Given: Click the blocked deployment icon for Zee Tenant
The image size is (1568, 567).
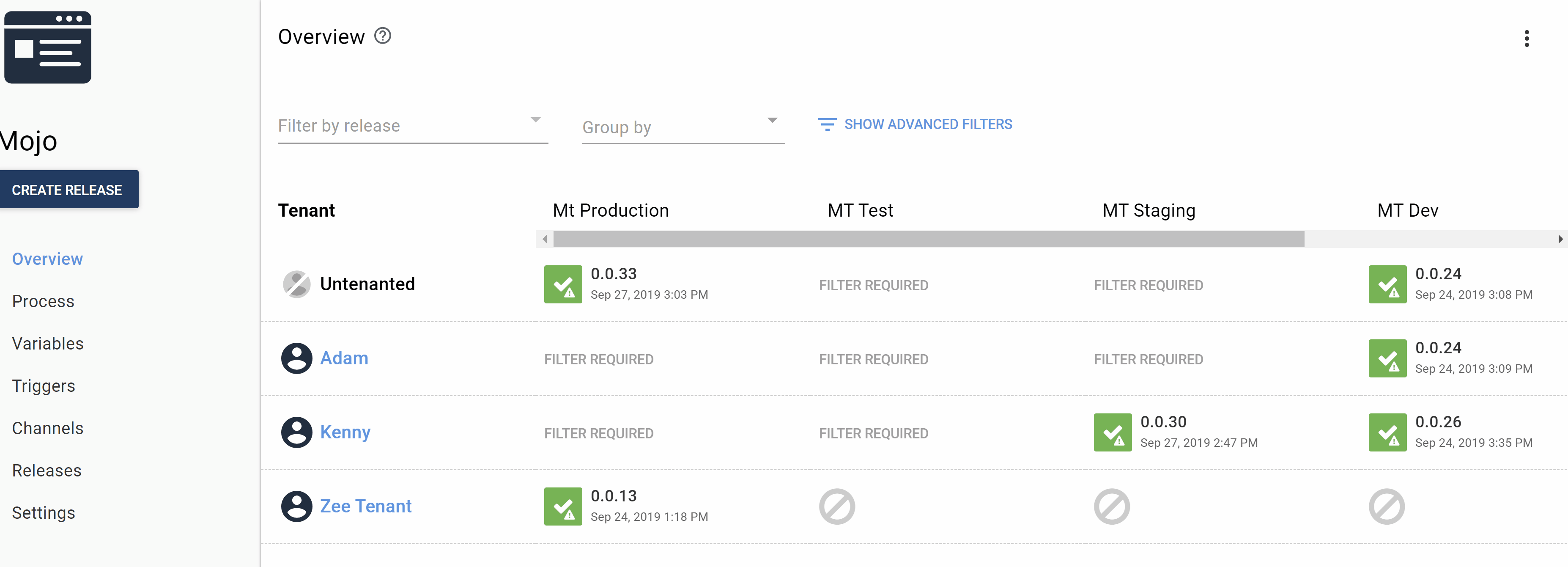Looking at the screenshot, I should (x=837, y=506).
